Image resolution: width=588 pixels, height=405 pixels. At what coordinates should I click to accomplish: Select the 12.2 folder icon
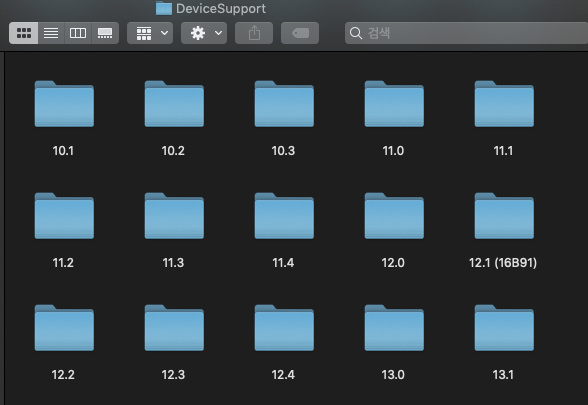click(64, 328)
